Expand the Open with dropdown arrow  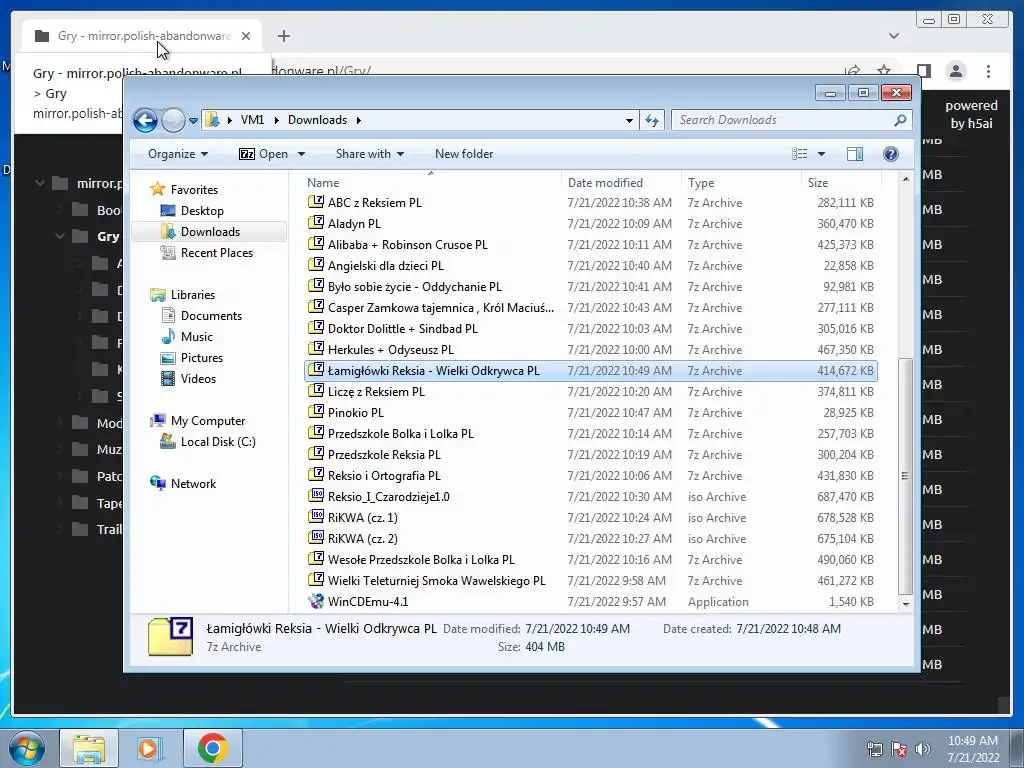tap(301, 154)
